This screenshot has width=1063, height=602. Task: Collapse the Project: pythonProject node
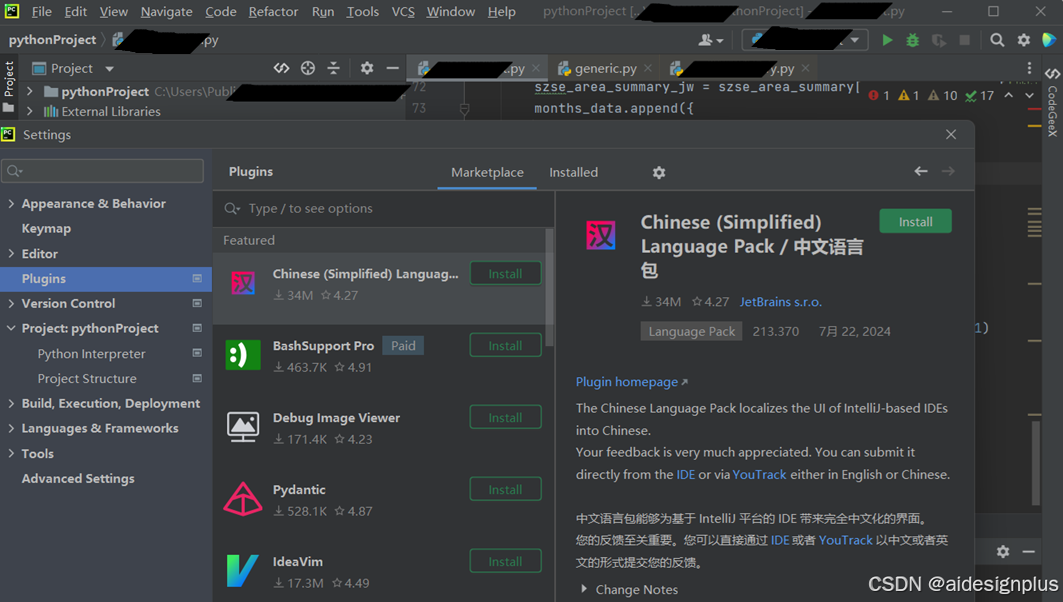[x=11, y=328]
